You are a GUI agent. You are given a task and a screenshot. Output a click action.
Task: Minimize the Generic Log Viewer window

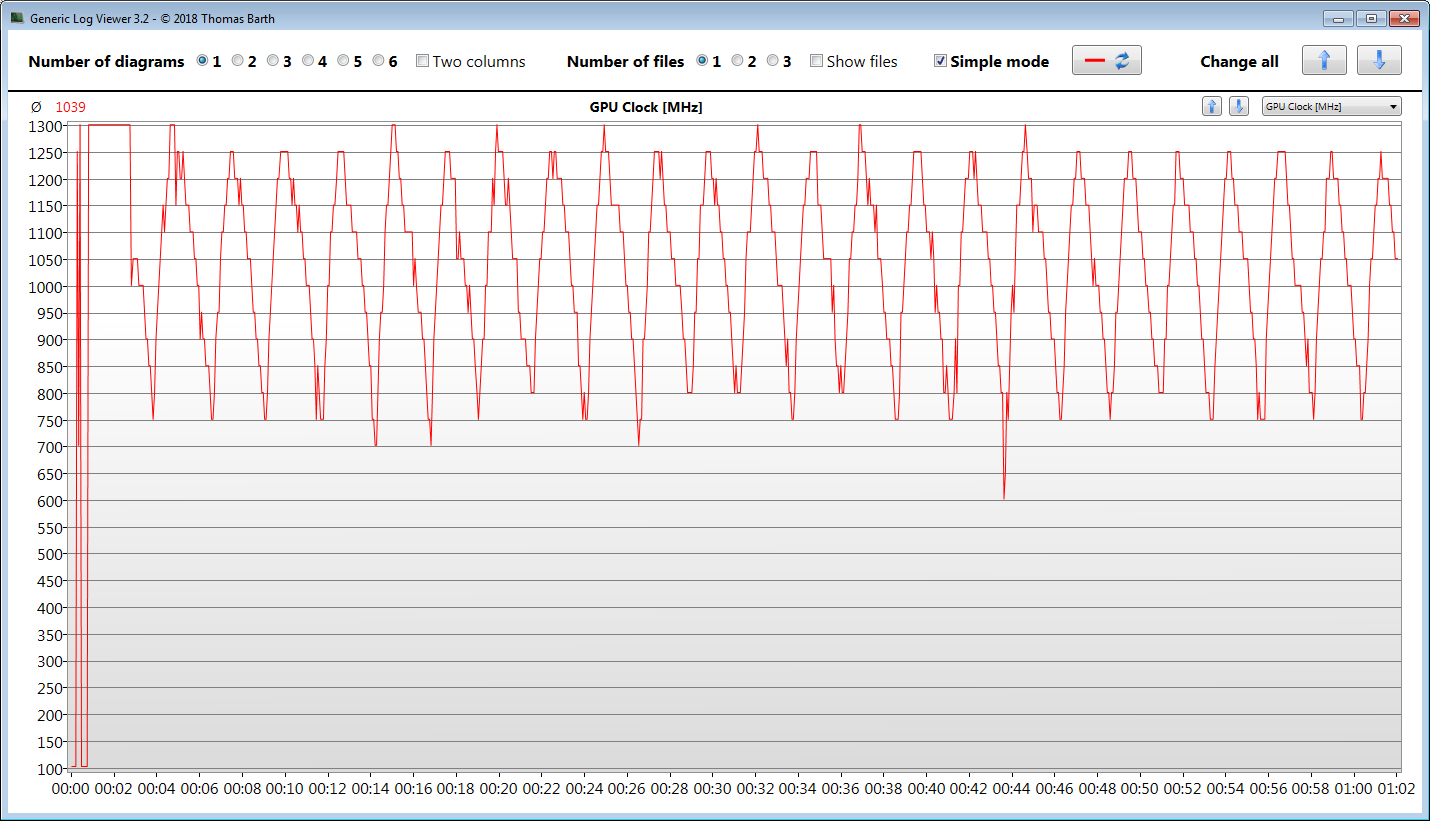point(1338,18)
